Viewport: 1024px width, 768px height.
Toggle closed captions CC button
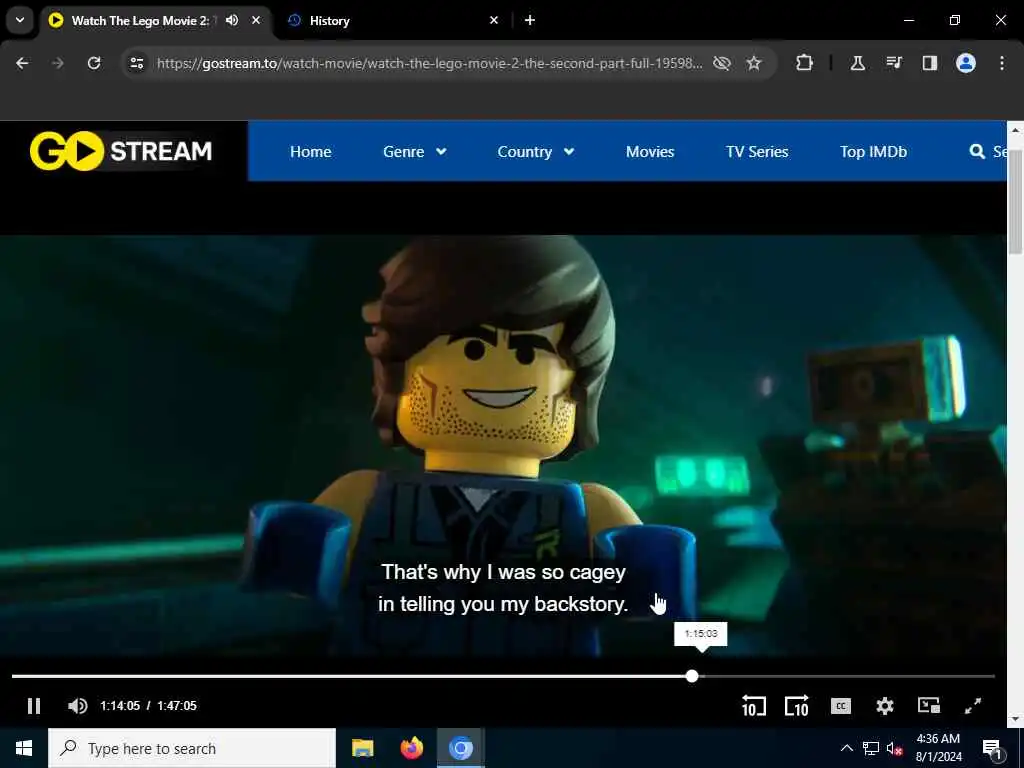(840, 706)
